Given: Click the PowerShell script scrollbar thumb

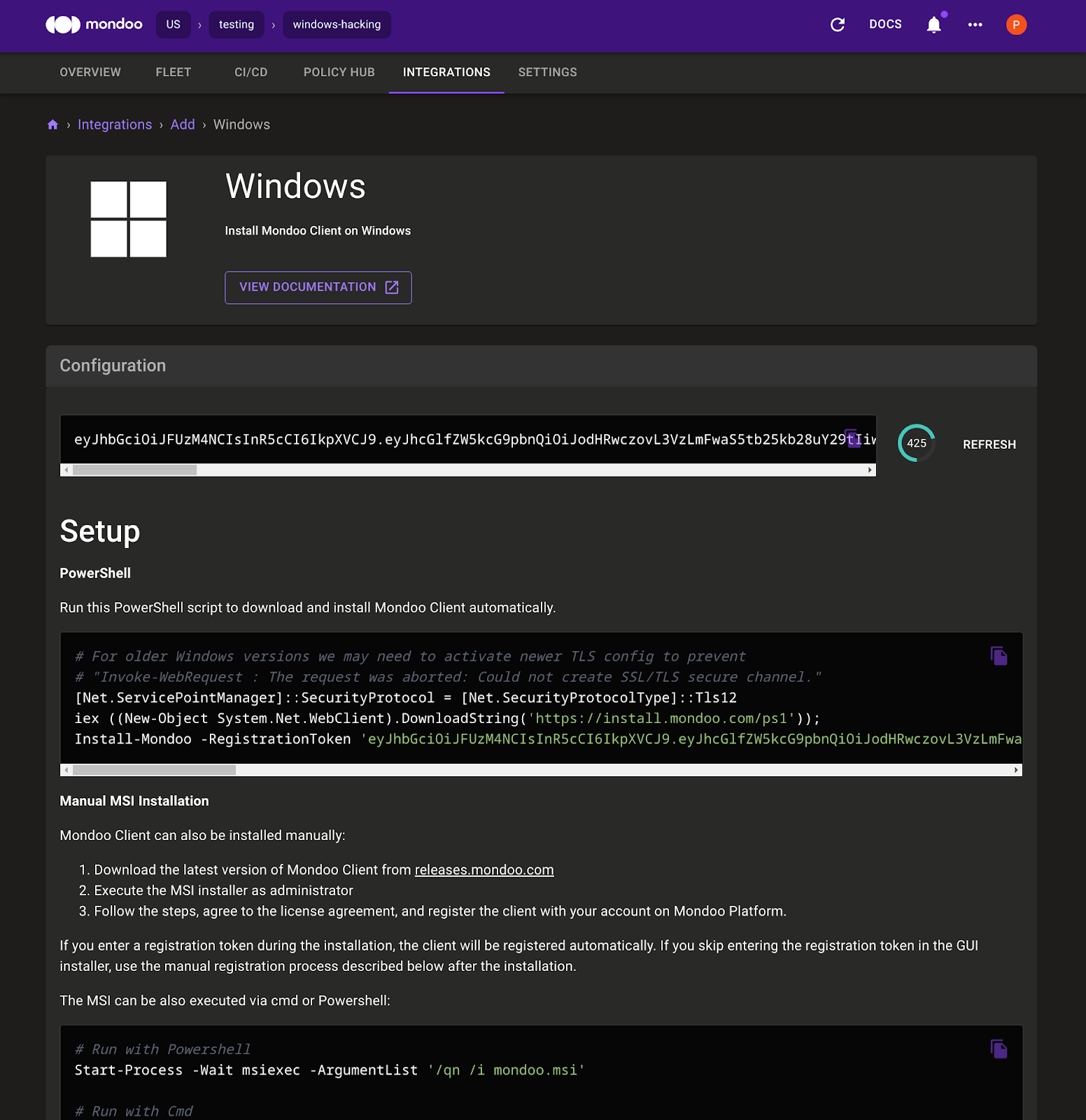Looking at the screenshot, I should pyautogui.click(x=154, y=770).
